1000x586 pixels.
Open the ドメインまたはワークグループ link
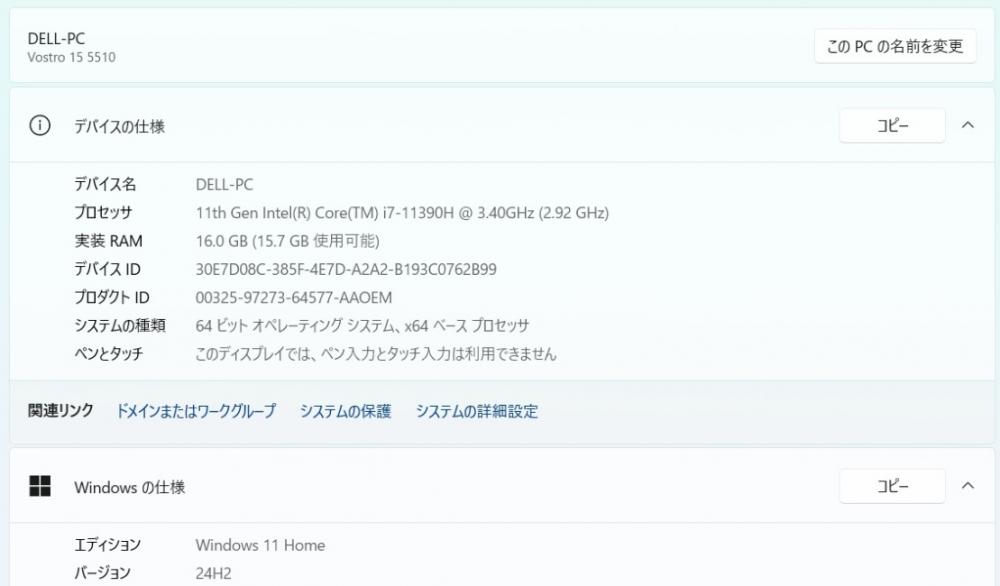point(196,411)
